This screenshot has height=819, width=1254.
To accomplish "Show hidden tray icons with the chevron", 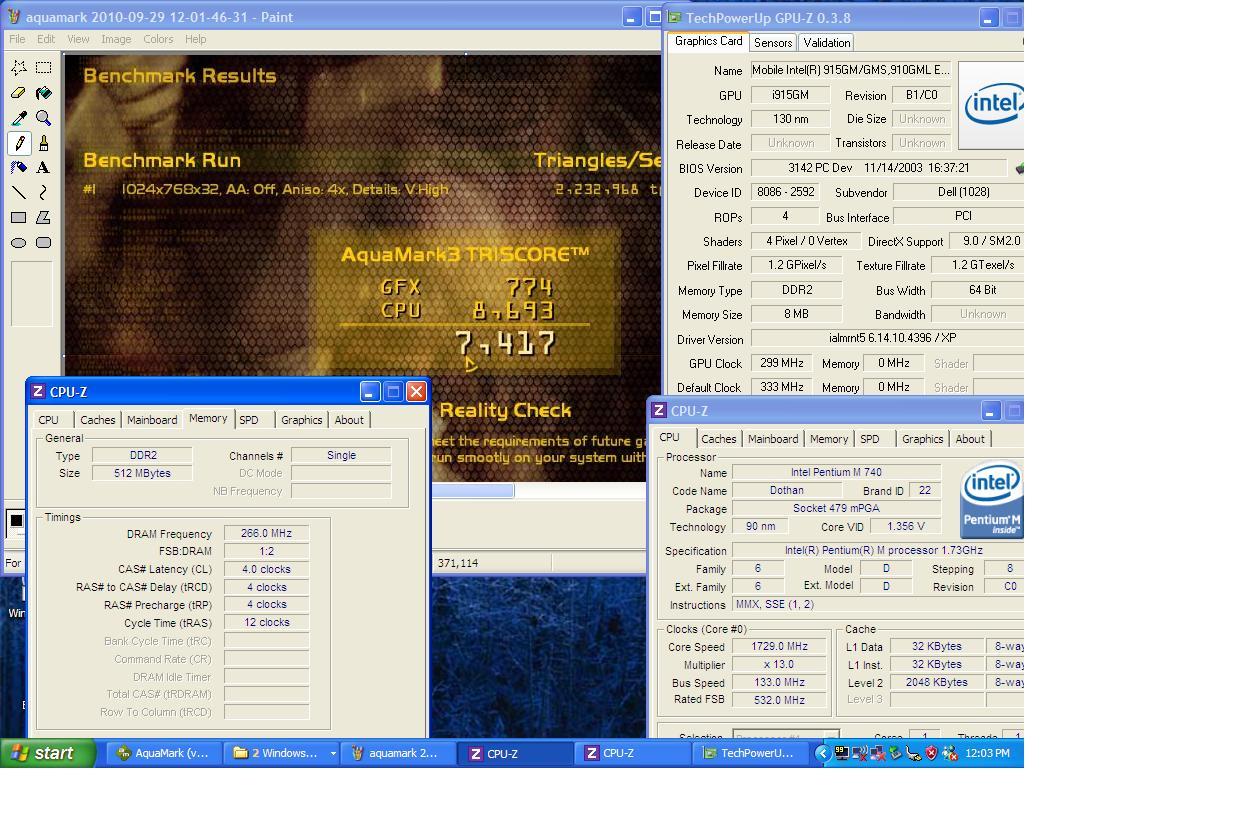I will click(822, 753).
